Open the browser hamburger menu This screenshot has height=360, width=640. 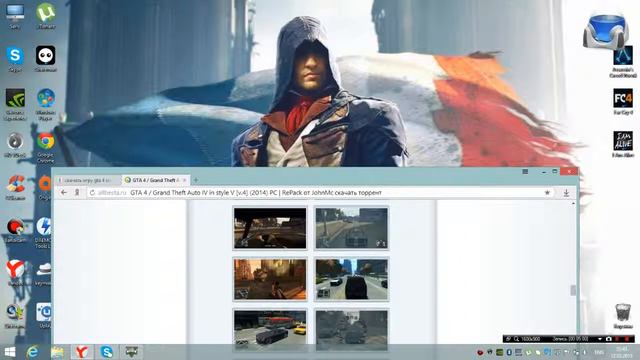tap(525, 171)
